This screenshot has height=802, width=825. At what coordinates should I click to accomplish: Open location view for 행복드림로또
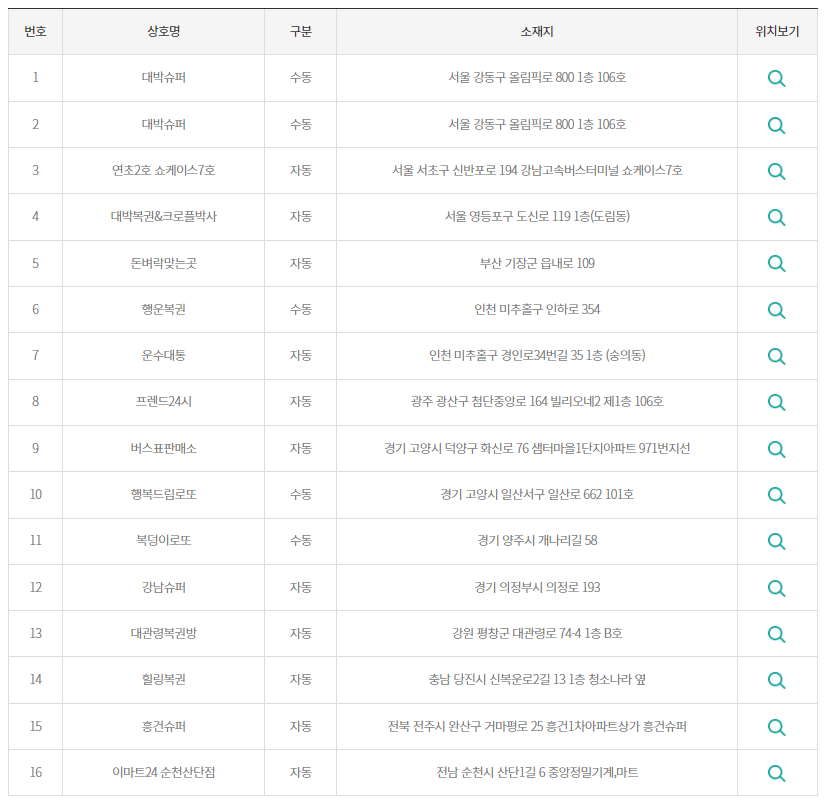(776, 495)
